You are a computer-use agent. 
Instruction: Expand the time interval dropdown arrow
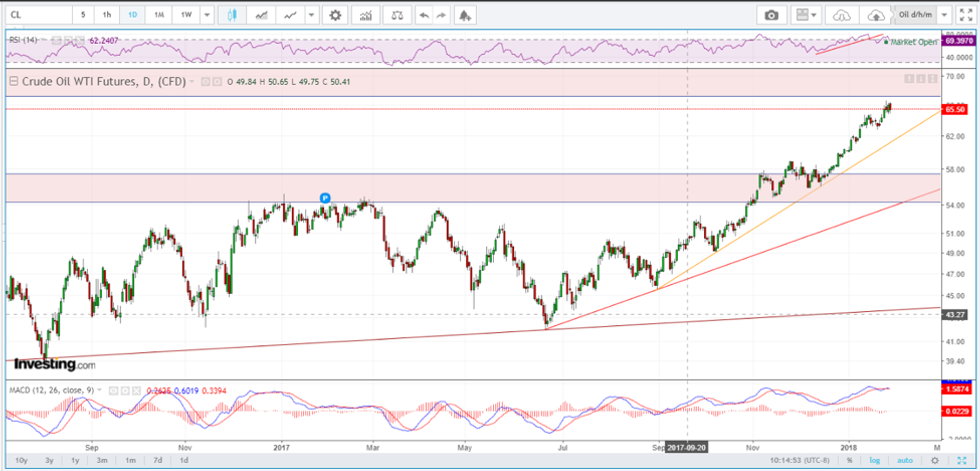[206, 15]
